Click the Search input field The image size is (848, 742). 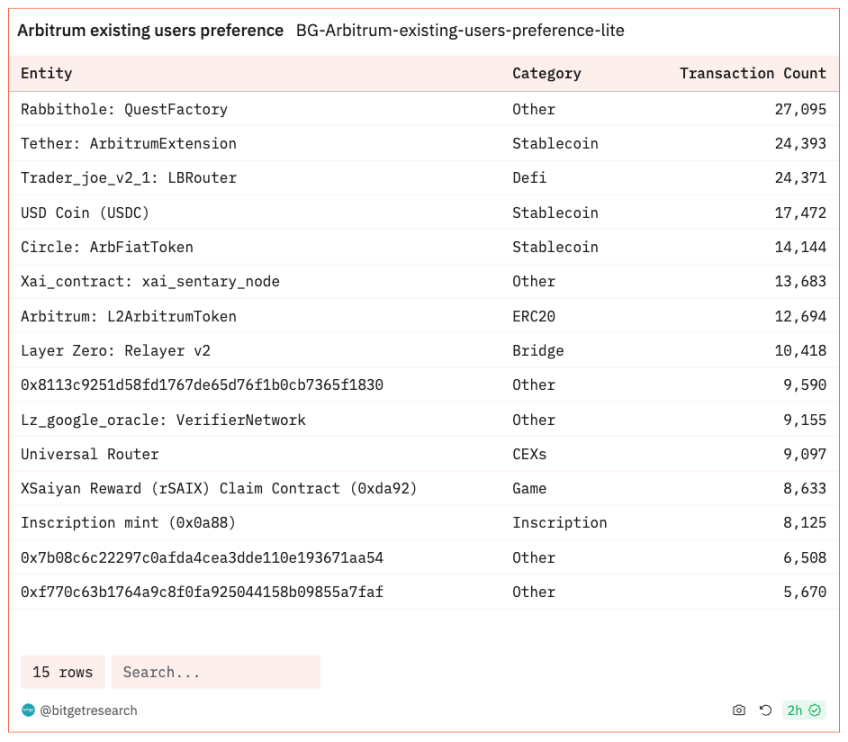[x=215, y=672]
